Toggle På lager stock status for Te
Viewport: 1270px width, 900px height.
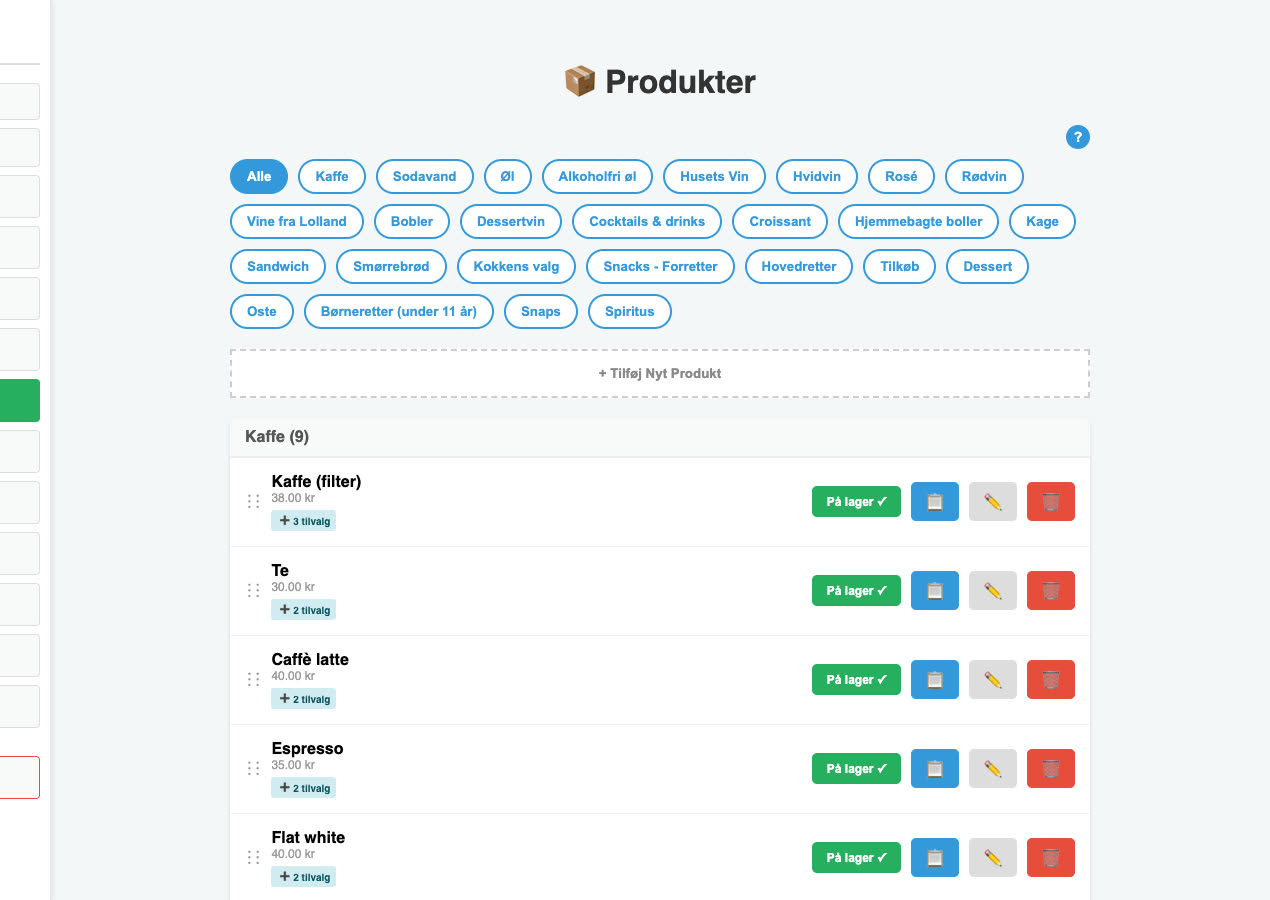click(856, 591)
